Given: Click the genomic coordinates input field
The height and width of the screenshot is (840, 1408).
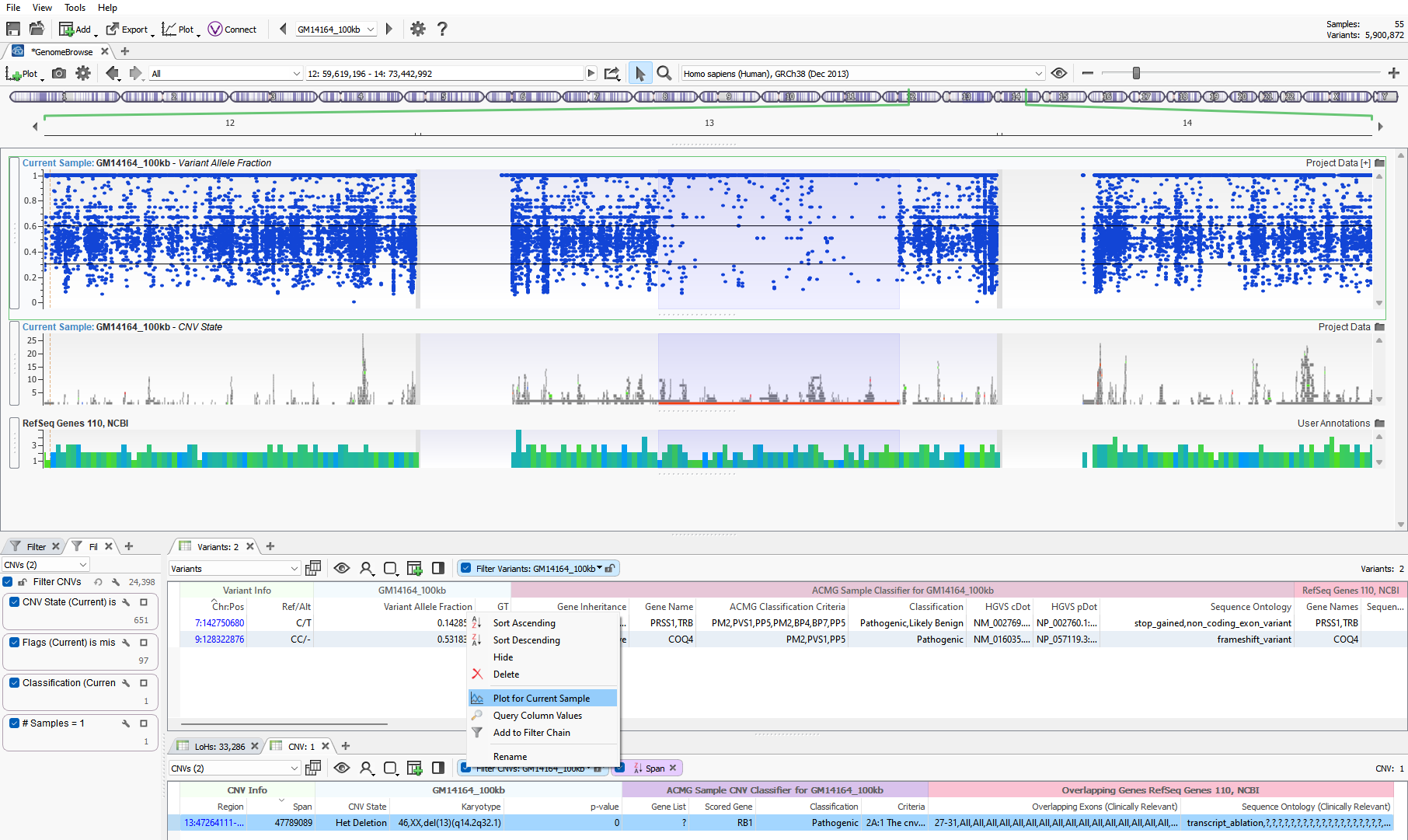Looking at the screenshot, I should coord(444,73).
